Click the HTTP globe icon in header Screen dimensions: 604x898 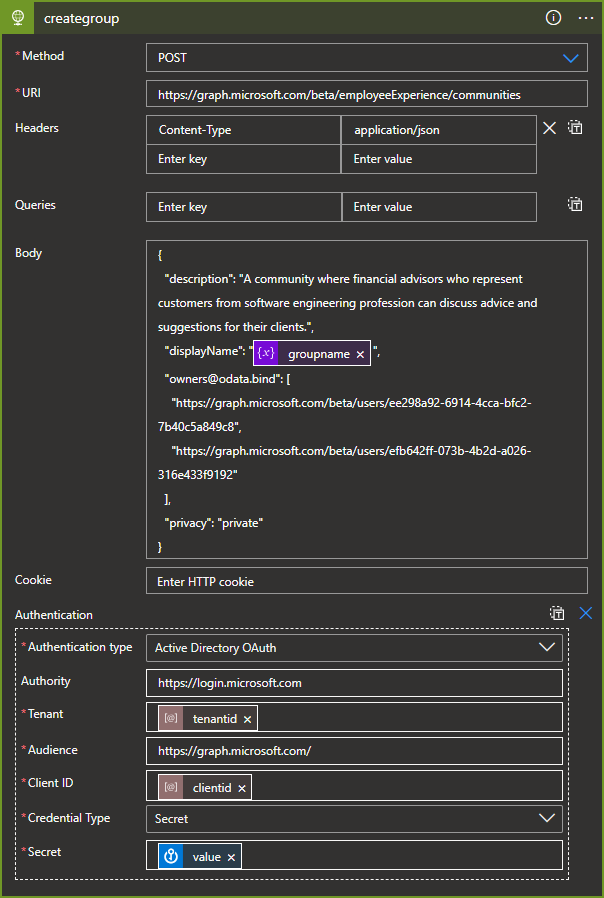(x=17, y=18)
